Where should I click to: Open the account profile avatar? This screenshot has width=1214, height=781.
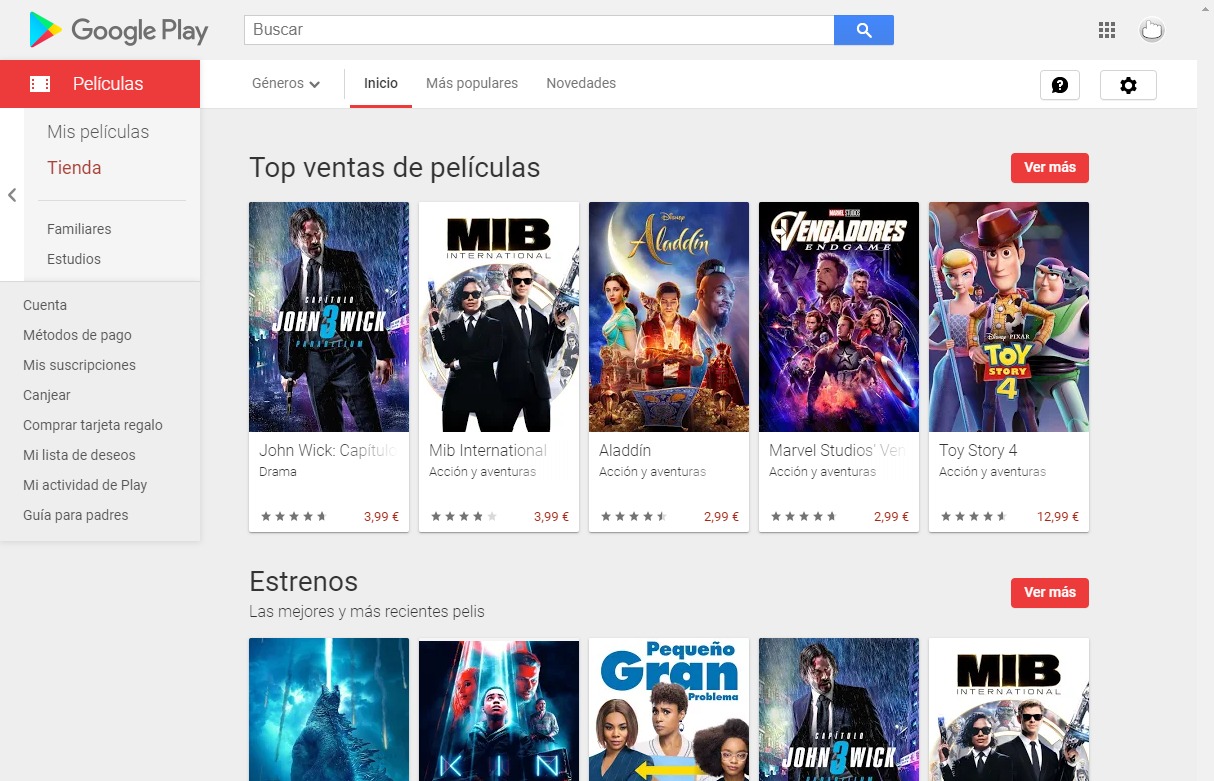[x=1152, y=30]
